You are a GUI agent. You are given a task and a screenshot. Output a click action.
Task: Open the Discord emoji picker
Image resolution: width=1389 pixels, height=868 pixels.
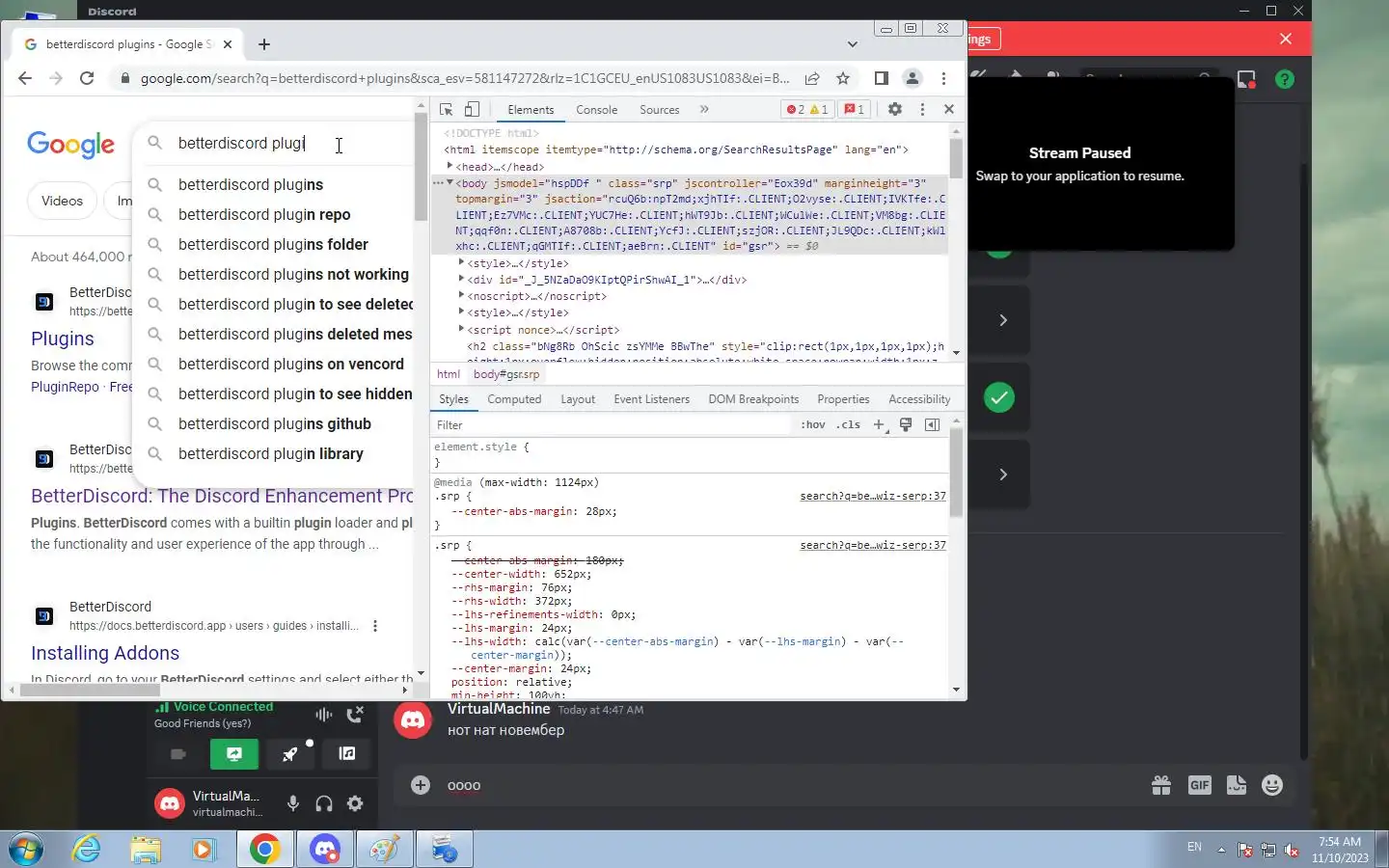click(1272, 785)
